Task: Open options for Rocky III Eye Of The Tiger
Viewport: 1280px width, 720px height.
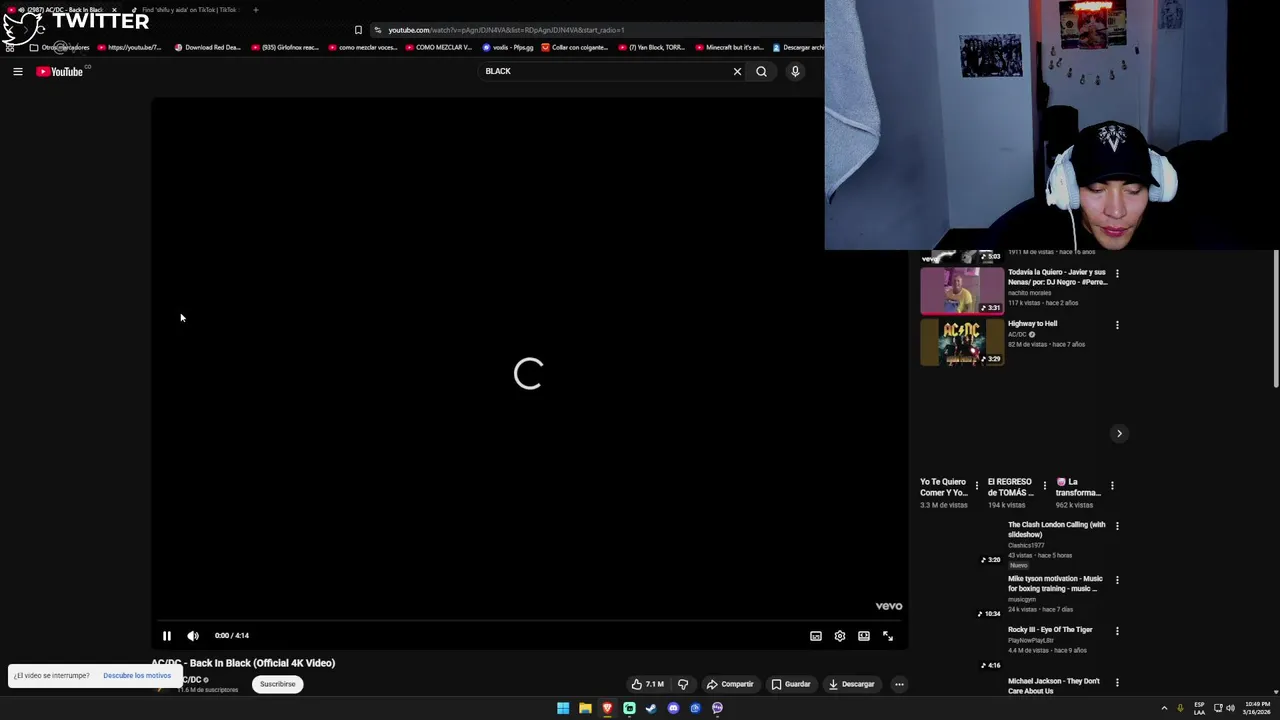Action: (1117, 631)
